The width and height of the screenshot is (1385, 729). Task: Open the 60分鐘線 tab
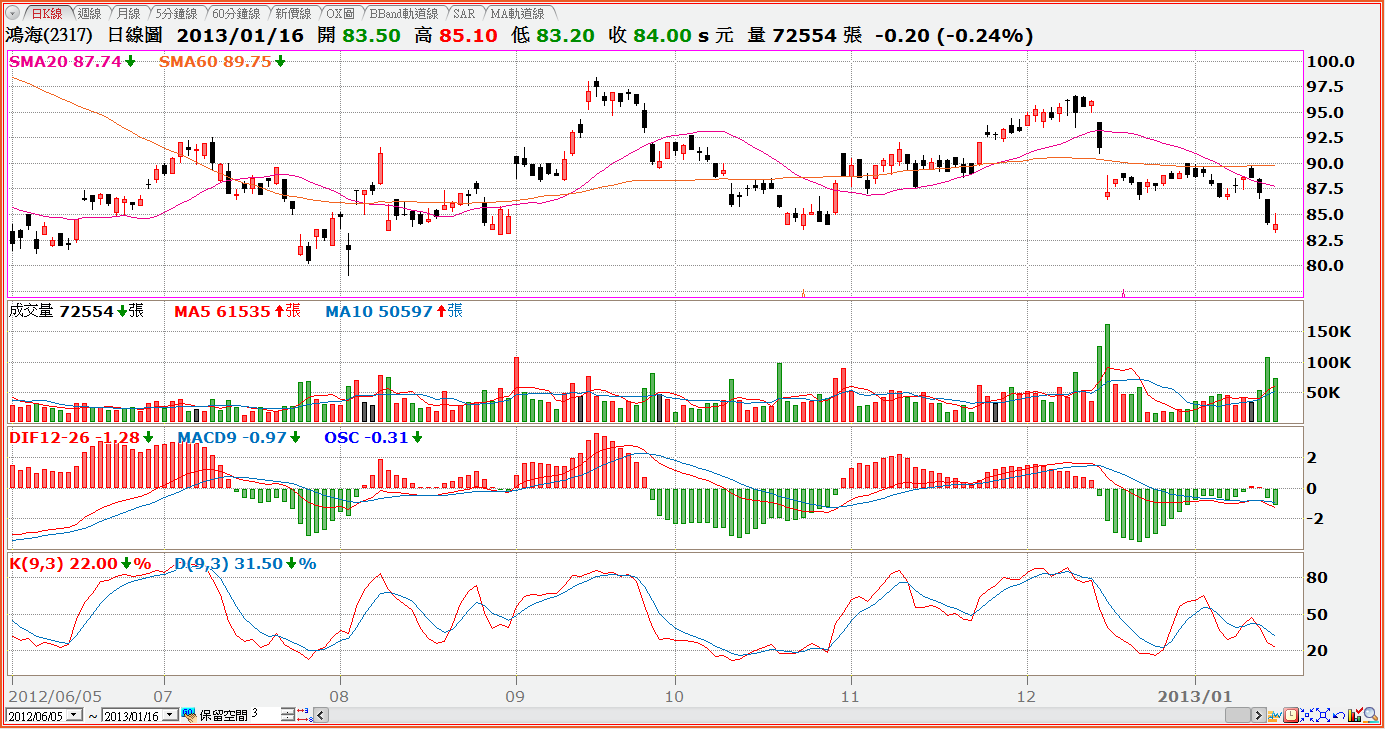236,14
